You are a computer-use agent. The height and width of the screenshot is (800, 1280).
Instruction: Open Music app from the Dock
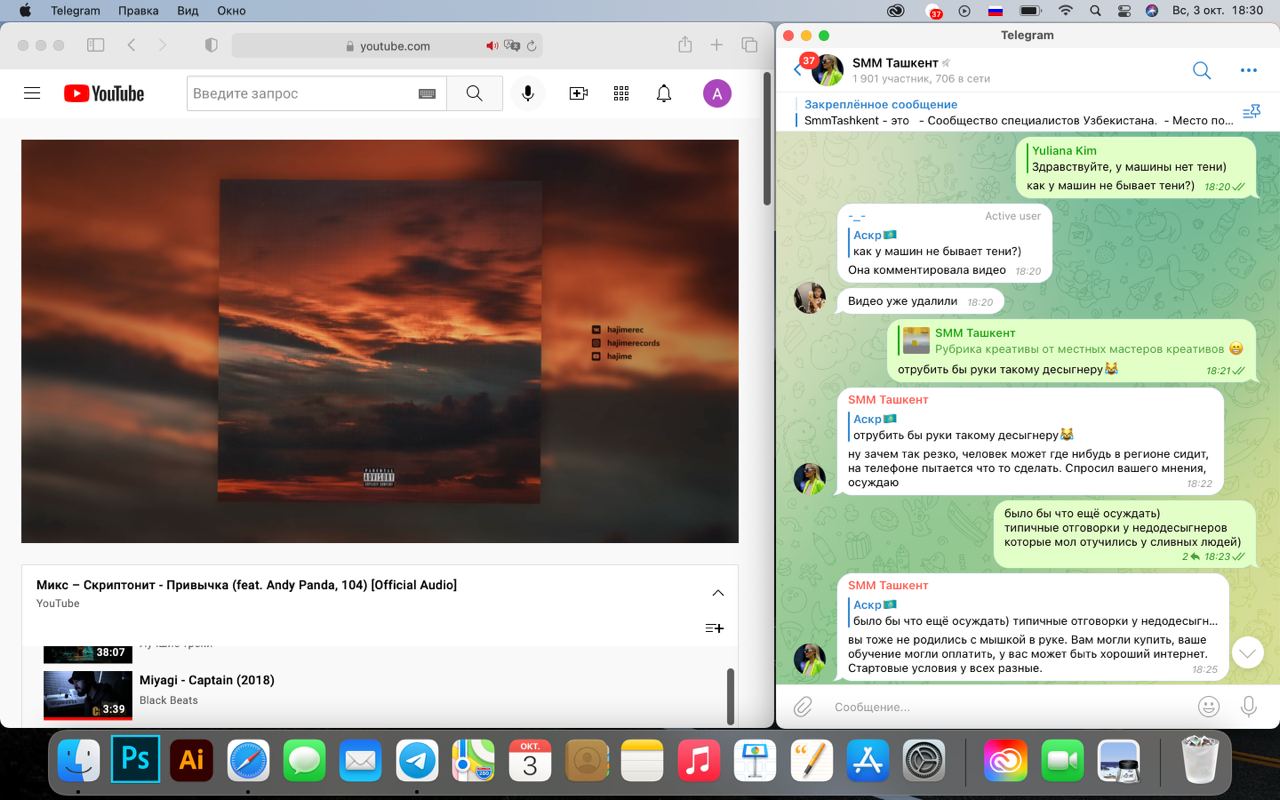698,761
